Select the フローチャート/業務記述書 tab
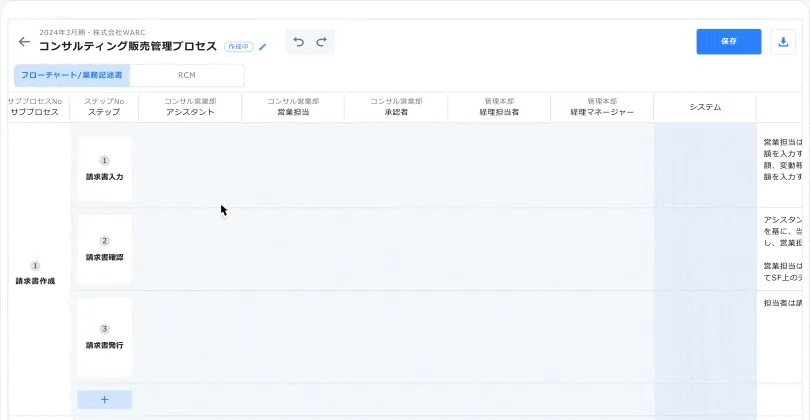 73,75
